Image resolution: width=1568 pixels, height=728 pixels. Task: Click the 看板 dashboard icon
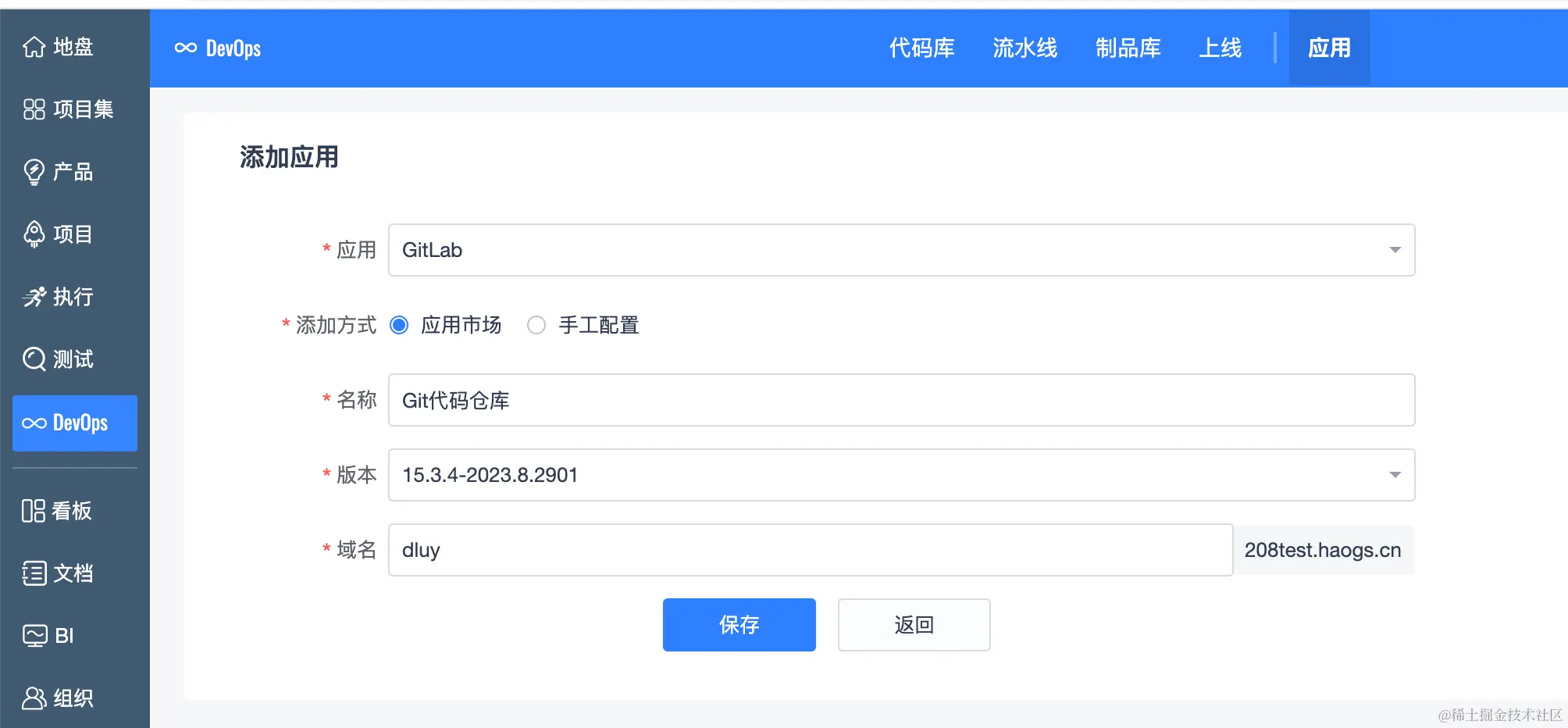[x=34, y=511]
